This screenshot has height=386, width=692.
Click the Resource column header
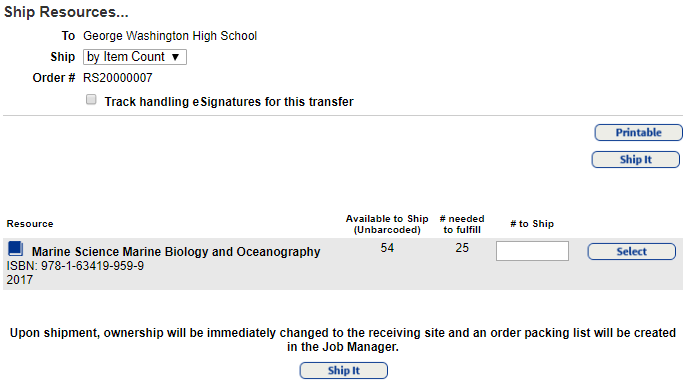click(30, 224)
